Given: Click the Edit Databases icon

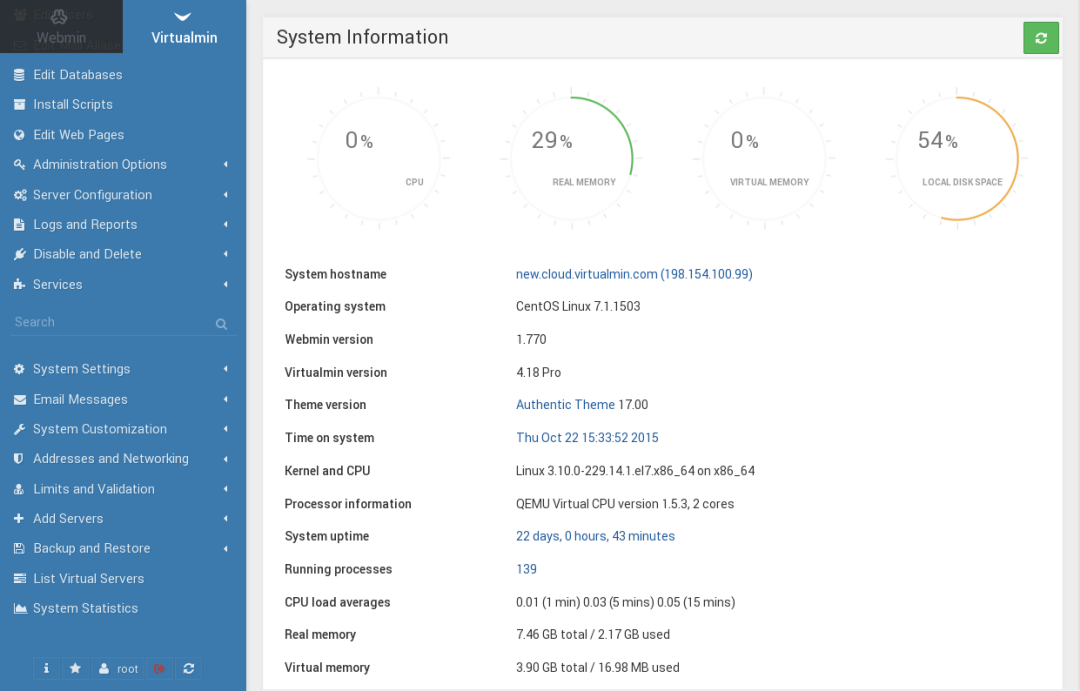Looking at the screenshot, I should pyautogui.click(x=19, y=75).
